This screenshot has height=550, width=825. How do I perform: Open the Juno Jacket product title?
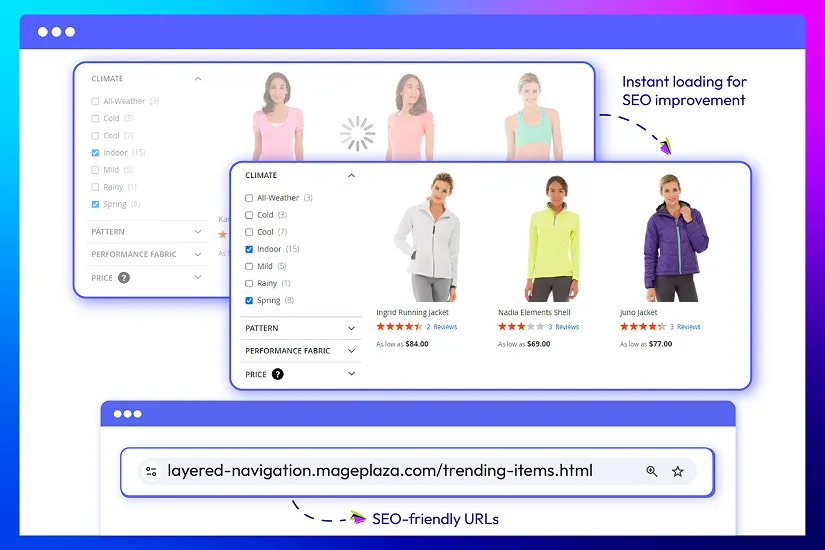(x=639, y=313)
